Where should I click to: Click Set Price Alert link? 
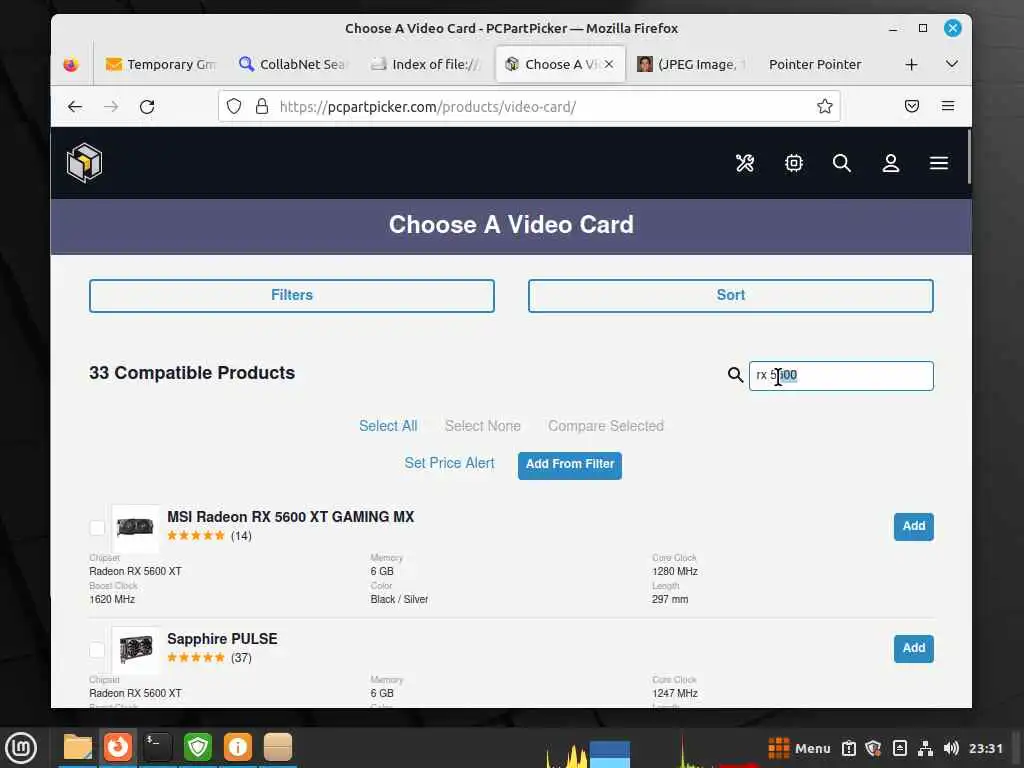[449, 463]
